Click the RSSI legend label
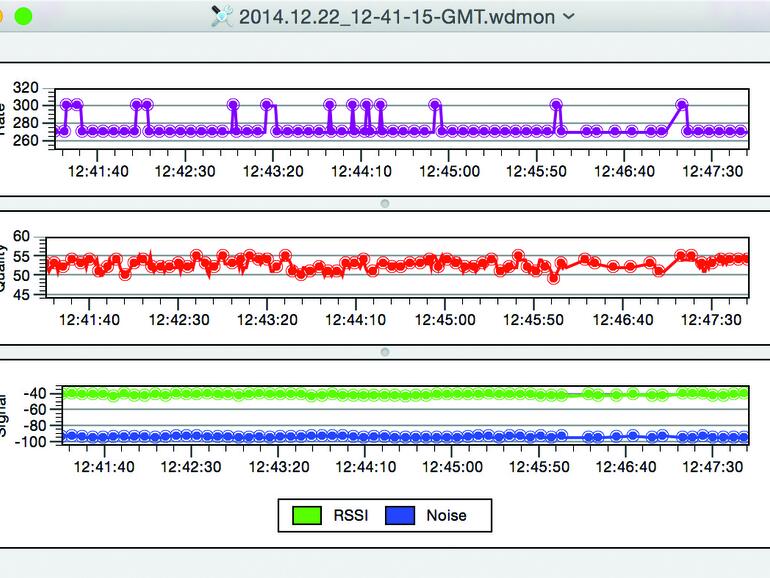Screen dimensions: 770x578 [x=351, y=515]
